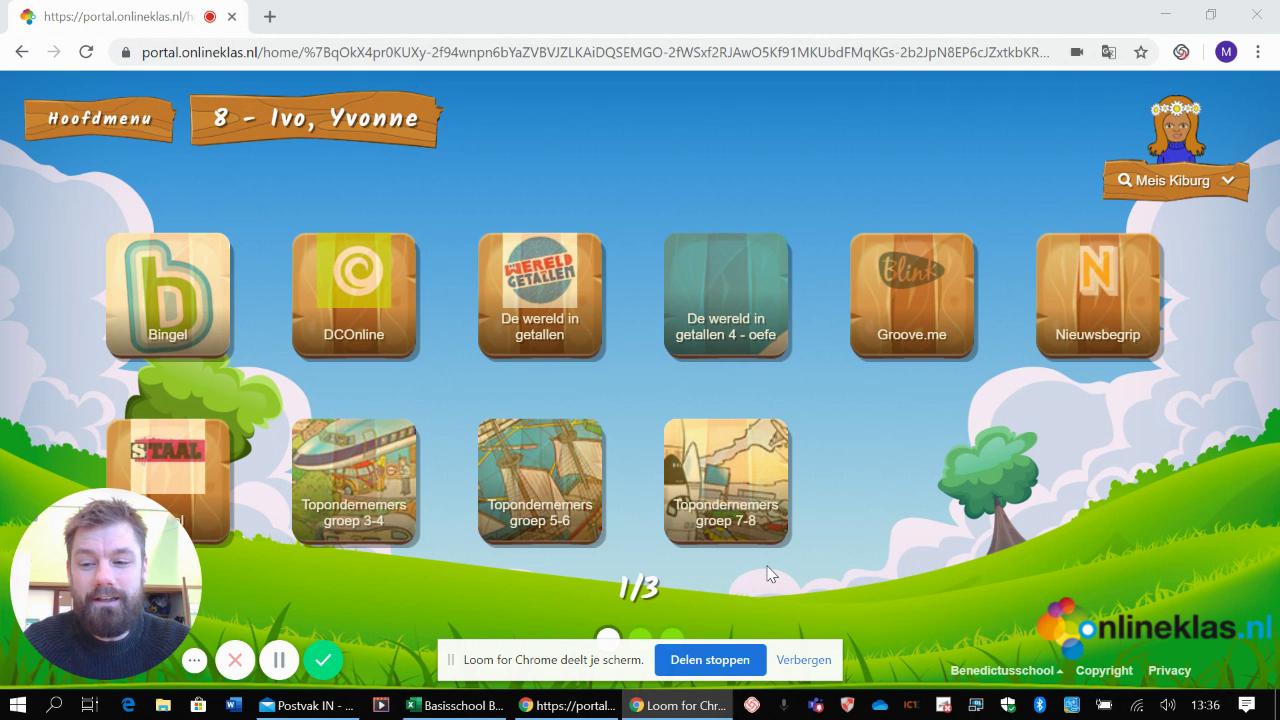The image size is (1280, 720).
Task: Expand the Benedictusschool footer menu
Action: [x=1006, y=671]
